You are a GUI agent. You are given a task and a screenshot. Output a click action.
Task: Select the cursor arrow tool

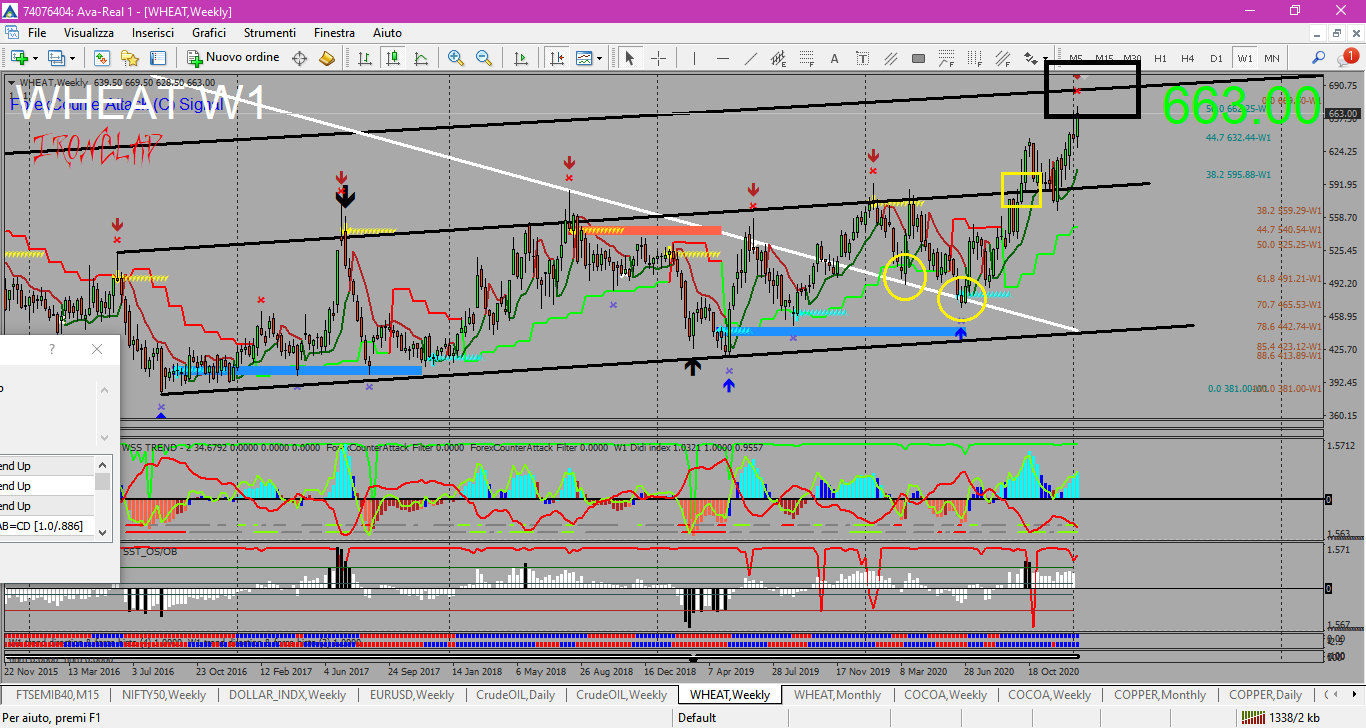(629, 58)
